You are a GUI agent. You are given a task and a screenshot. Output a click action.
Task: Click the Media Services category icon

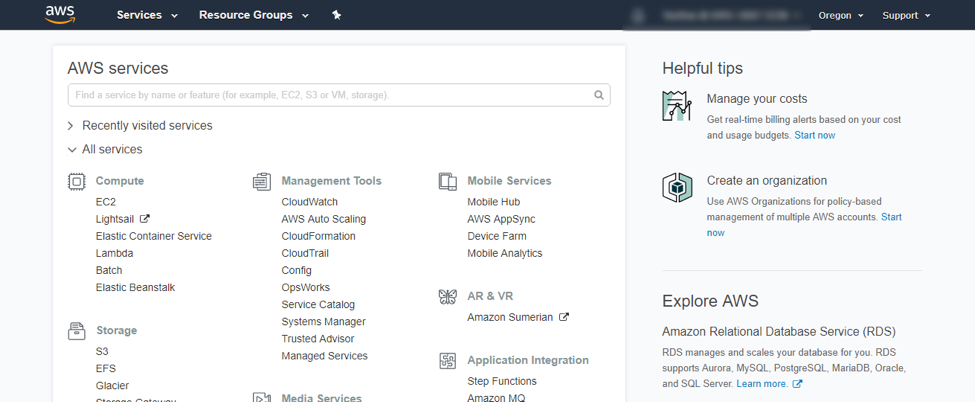point(262,398)
